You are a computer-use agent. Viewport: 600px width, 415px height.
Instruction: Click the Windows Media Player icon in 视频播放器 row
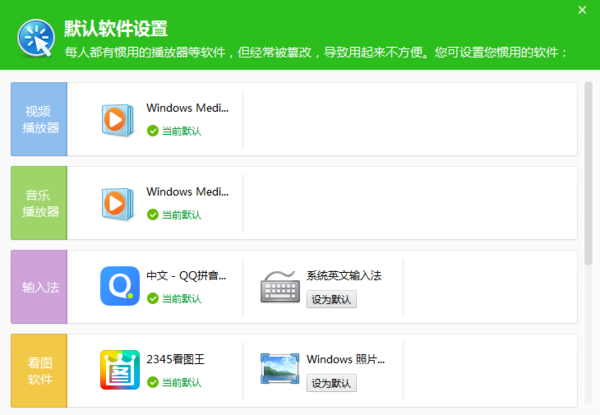coord(120,119)
